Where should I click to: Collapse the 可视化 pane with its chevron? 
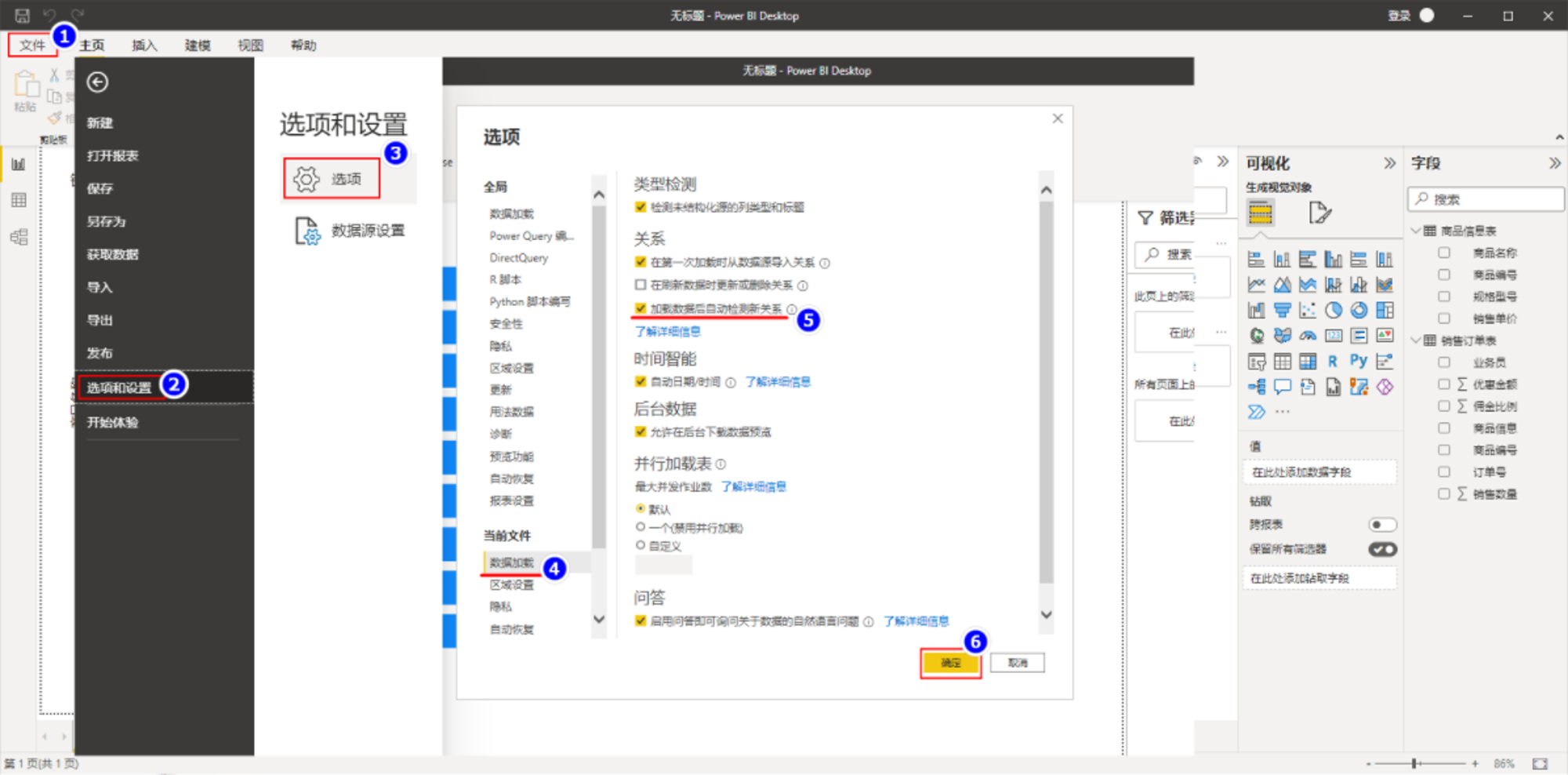pyautogui.click(x=1389, y=163)
